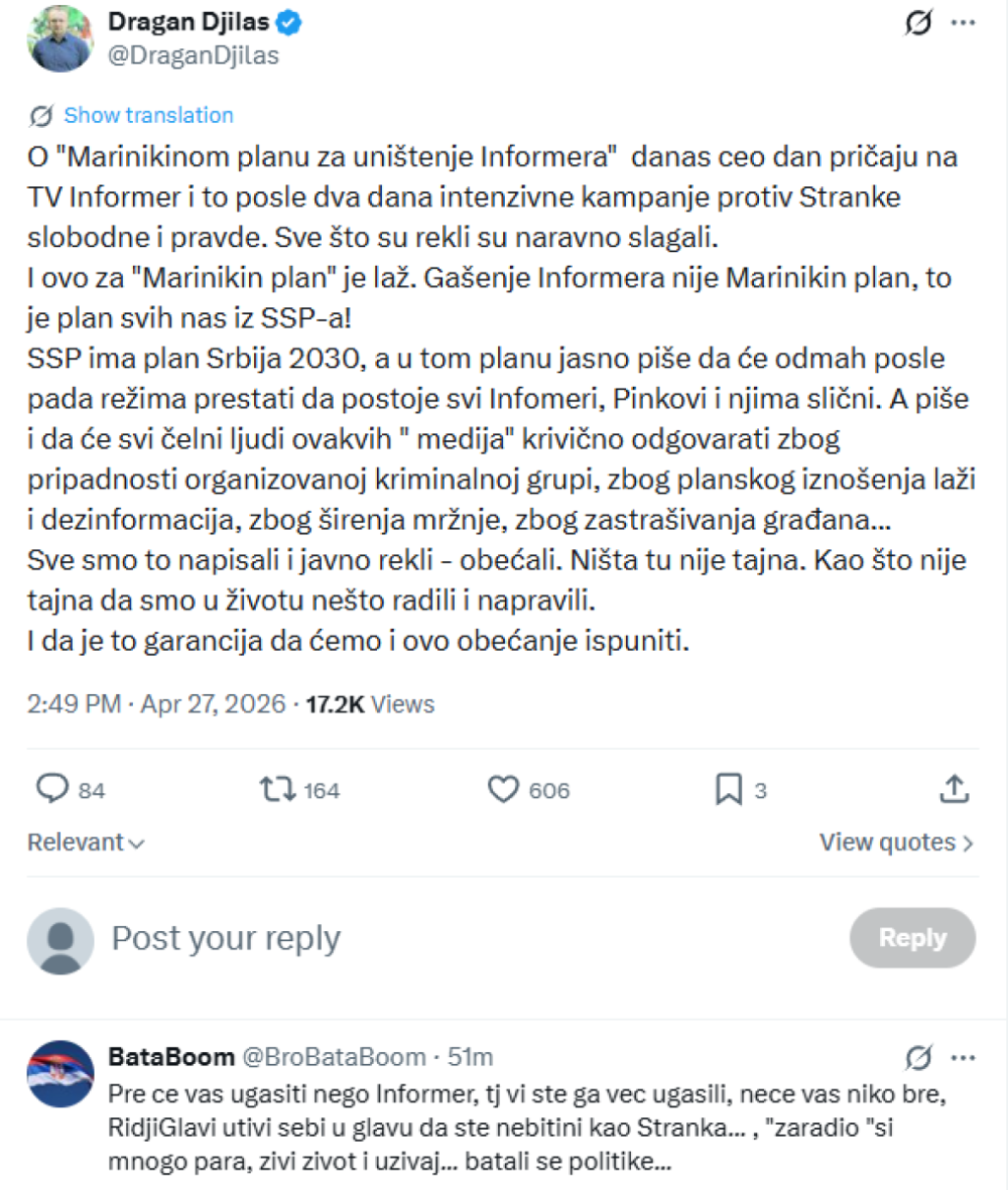The image size is (1008, 1190).
Task: Click Show translation link
Action: [148, 115]
